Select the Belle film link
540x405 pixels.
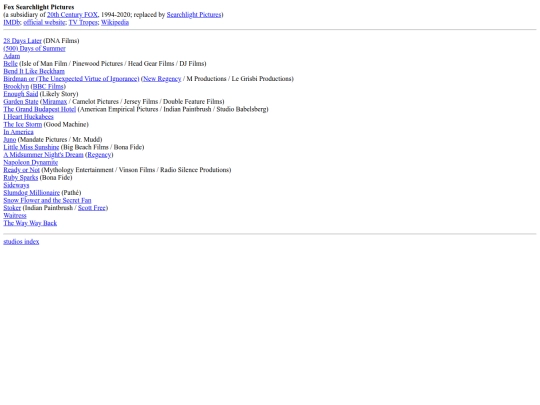coord(10,64)
